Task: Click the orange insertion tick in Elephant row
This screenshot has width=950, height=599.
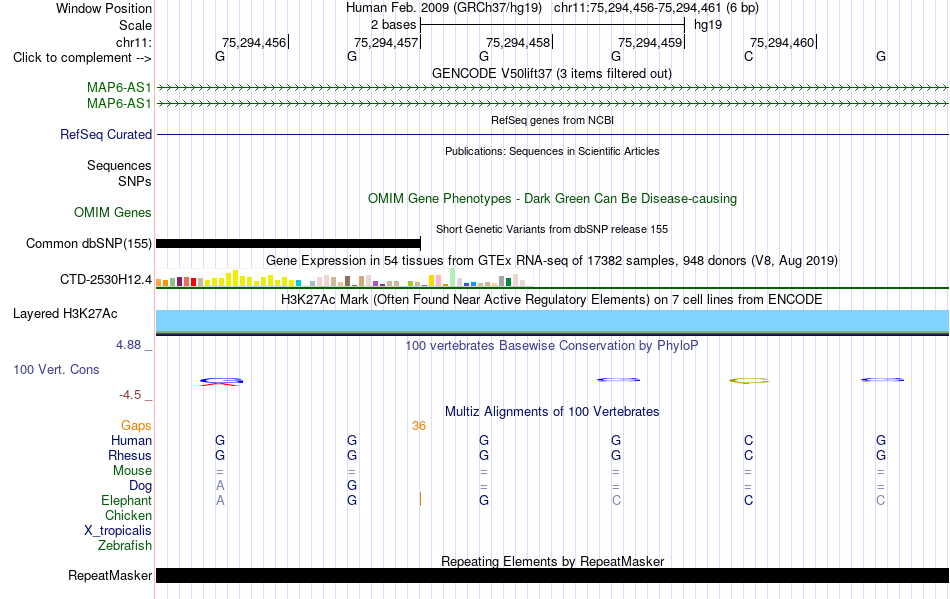Action: (420, 499)
